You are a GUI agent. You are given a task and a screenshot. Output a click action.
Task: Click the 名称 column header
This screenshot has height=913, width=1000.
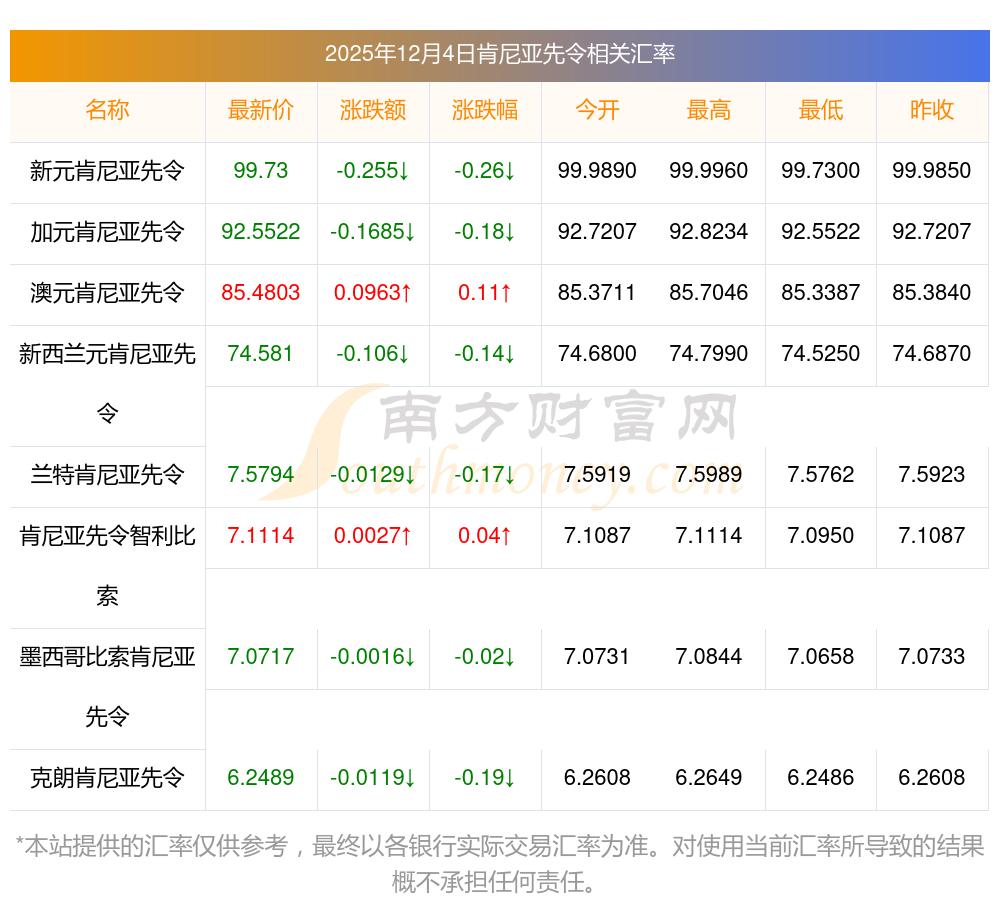point(107,110)
